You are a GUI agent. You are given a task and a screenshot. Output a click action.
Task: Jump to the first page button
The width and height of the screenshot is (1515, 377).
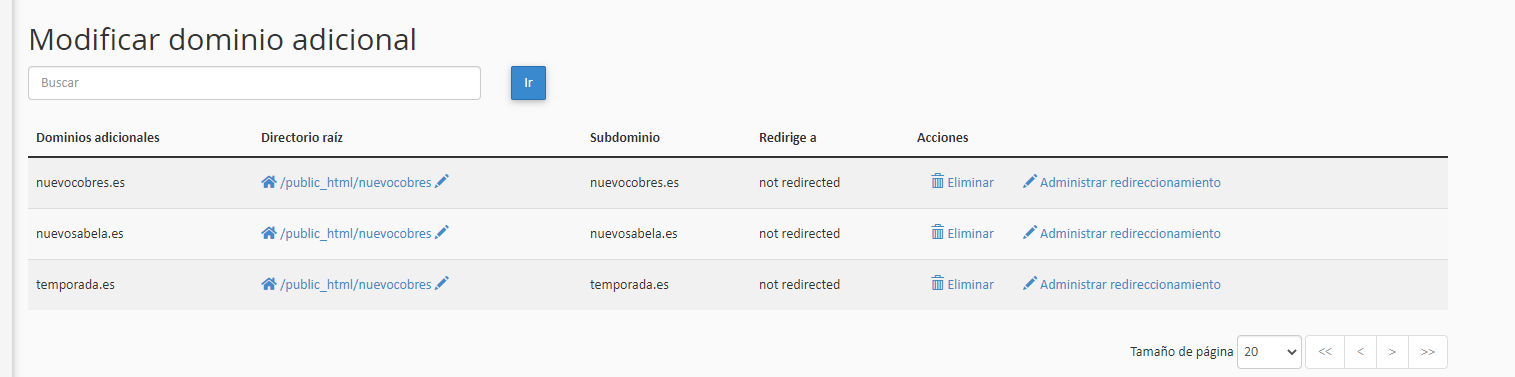pos(1325,352)
